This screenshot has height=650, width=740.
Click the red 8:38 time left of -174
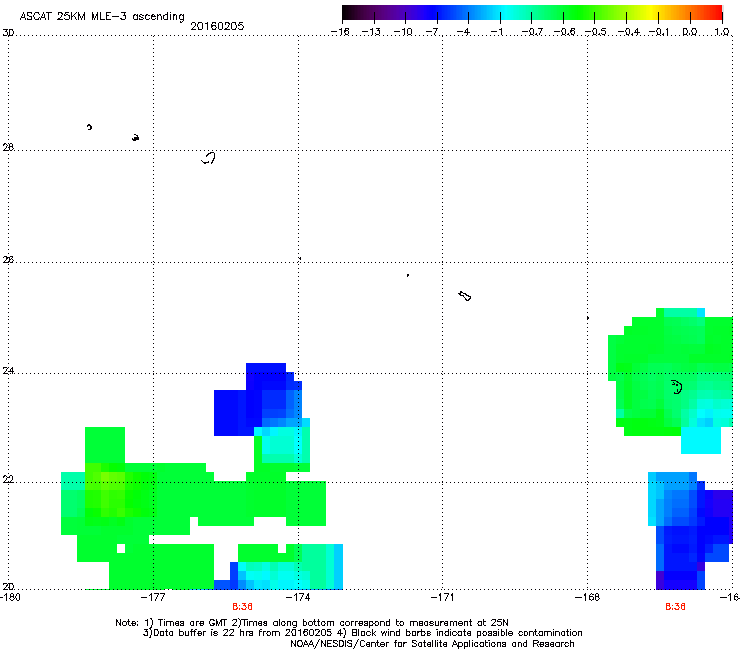pyautogui.click(x=242, y=607)
